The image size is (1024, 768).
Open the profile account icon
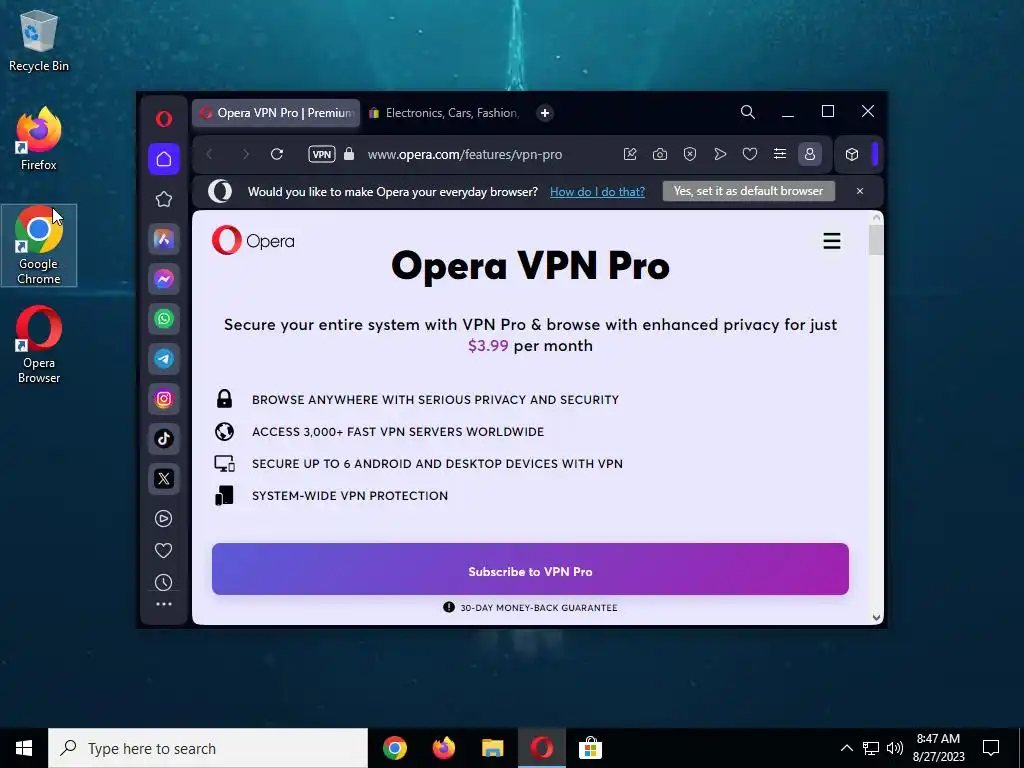tap(810, 154)
